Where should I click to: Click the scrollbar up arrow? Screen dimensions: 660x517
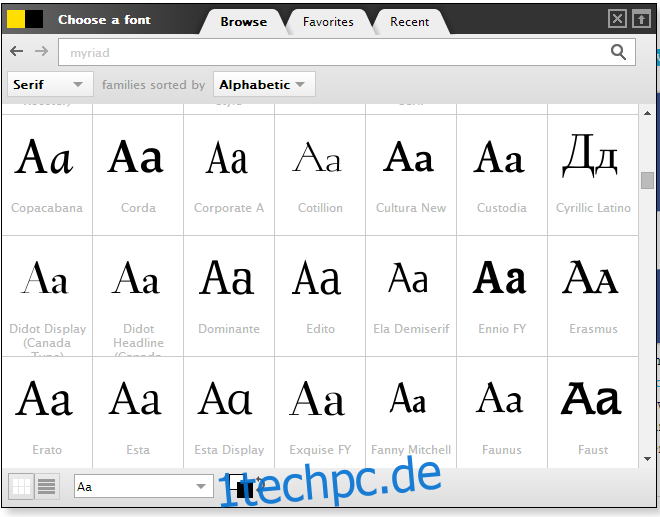pyautogui.click(x=647, y=113)
